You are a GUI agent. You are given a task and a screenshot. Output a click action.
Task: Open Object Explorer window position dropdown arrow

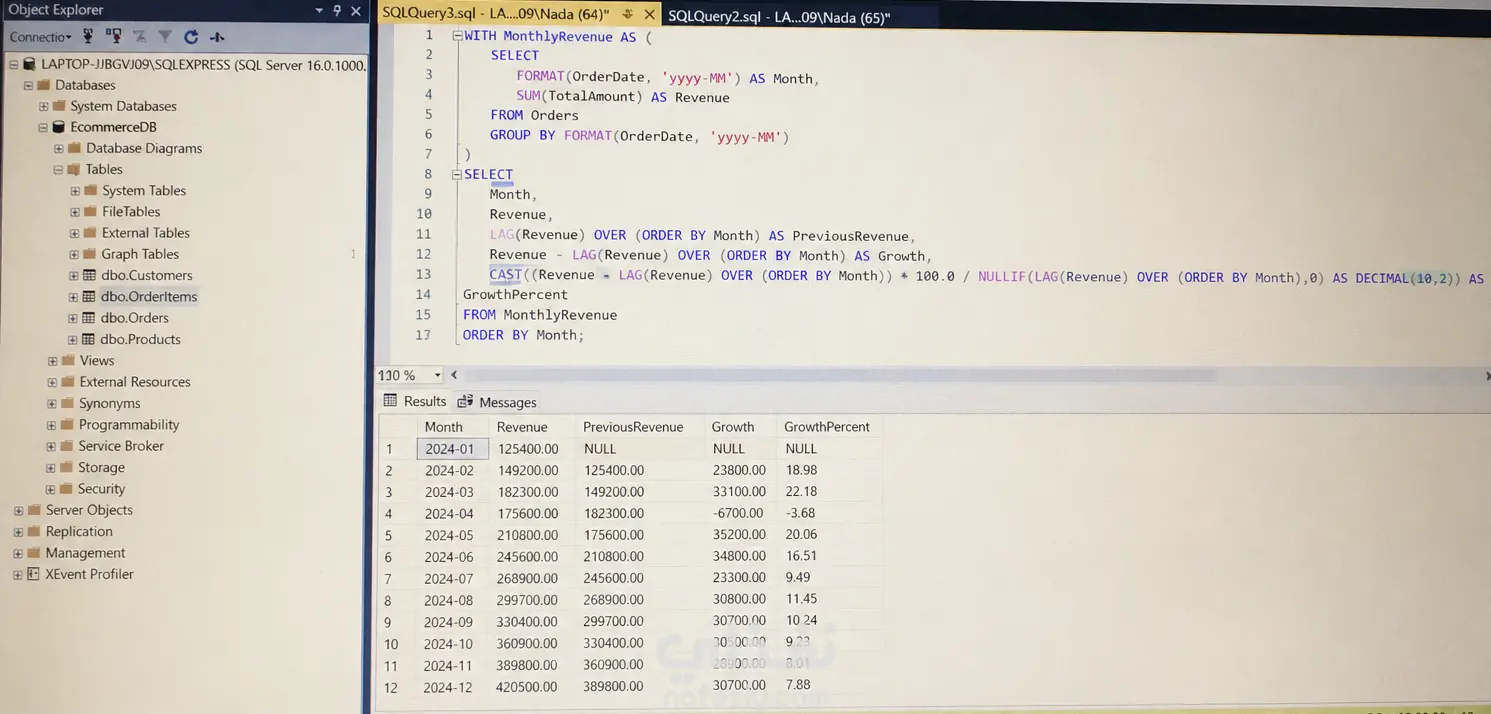tap(319, 10)
